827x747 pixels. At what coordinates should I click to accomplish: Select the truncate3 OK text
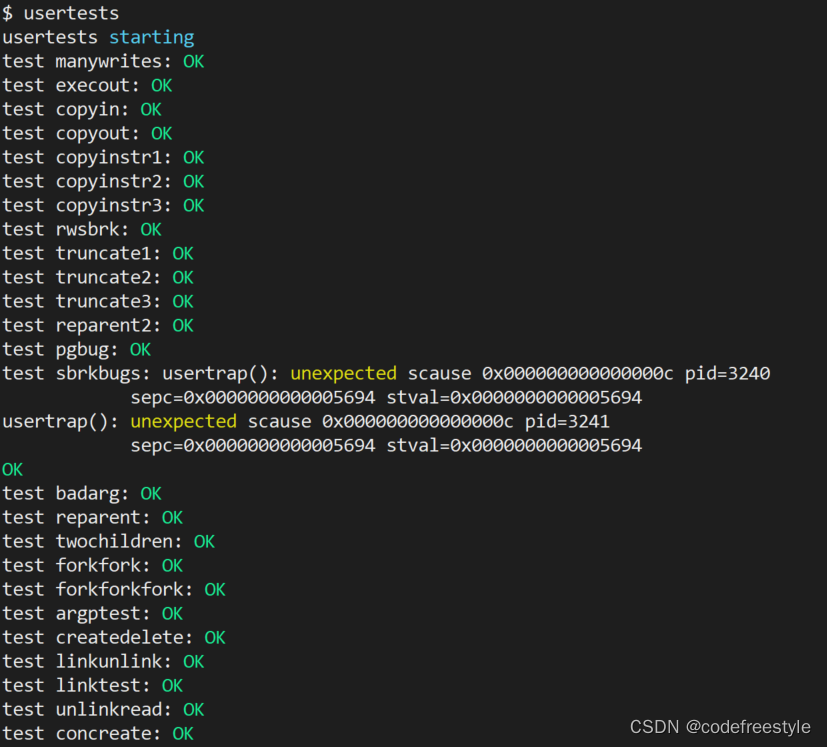tap(183, 301)
